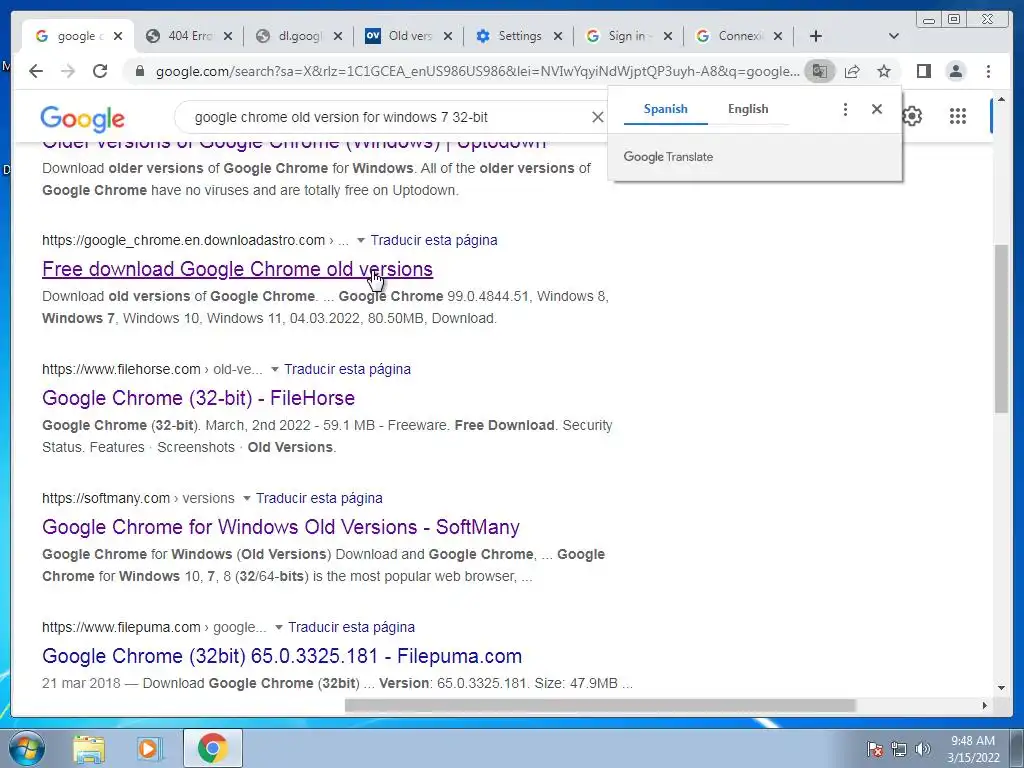The width and height of the screenshot is (1024, 768).
Task: Switch to the Sign in tab
Action: click(626, 36)
